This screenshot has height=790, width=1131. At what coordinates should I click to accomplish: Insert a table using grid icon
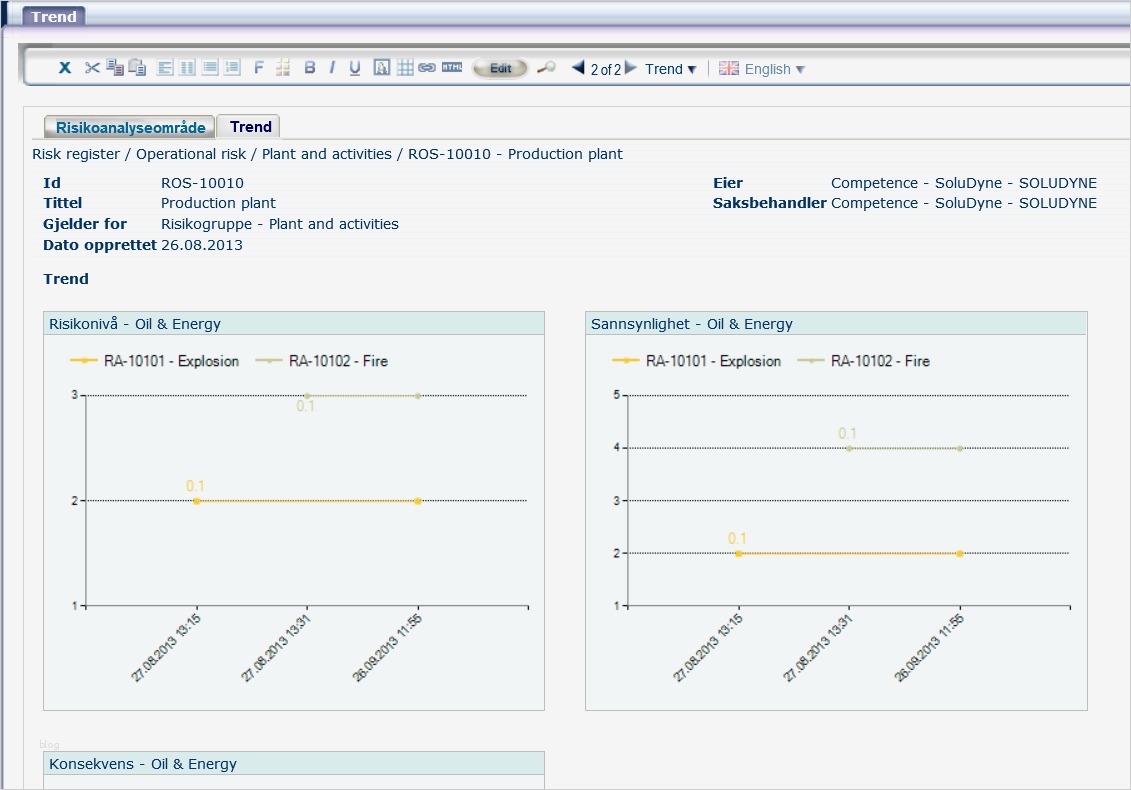point(405,68)
